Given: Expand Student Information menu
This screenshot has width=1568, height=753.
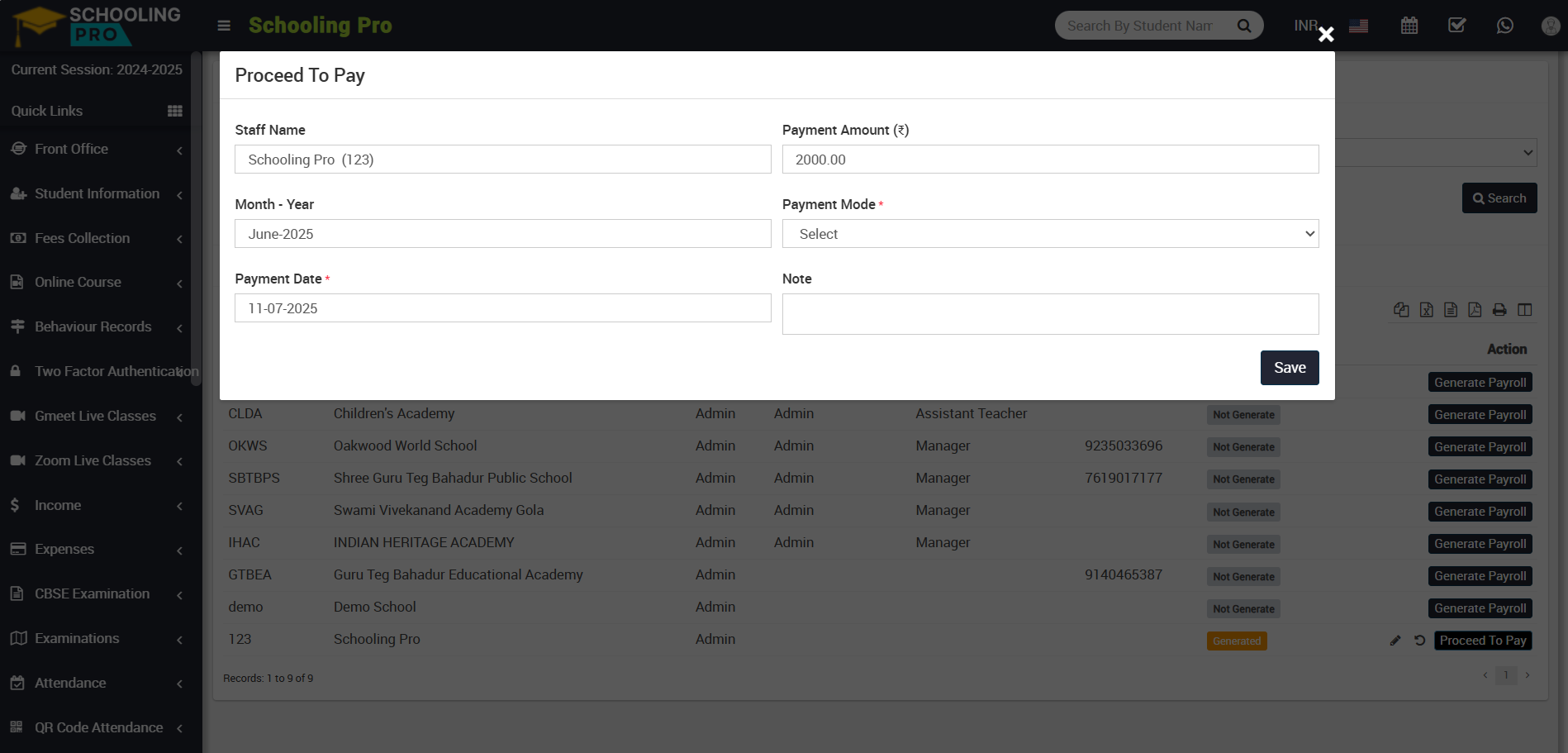Looking at the screenshot, I should (x=96, y=193).
